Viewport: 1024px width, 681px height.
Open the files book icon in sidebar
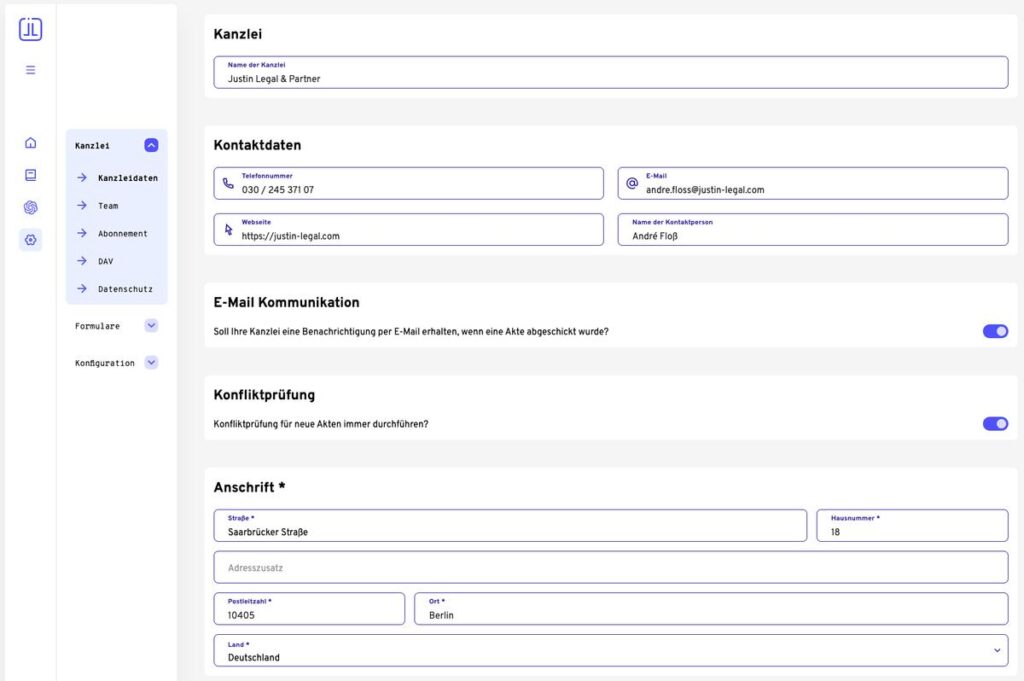coord(30,175)
